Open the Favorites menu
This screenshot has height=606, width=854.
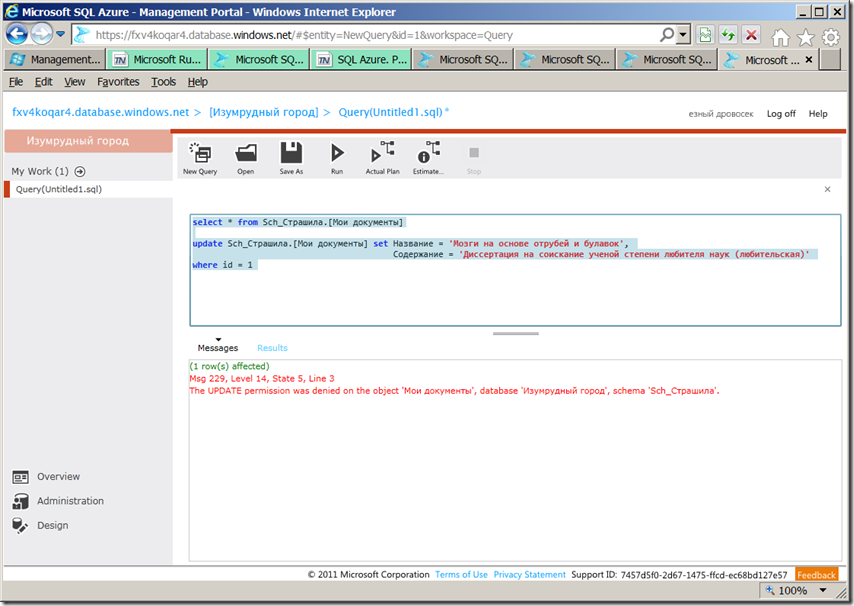(118, 82)
